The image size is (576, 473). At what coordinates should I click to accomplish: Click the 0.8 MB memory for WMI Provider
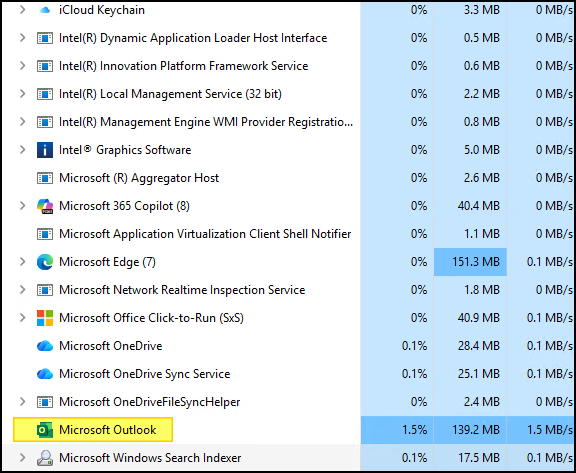(x=482, y=122)
